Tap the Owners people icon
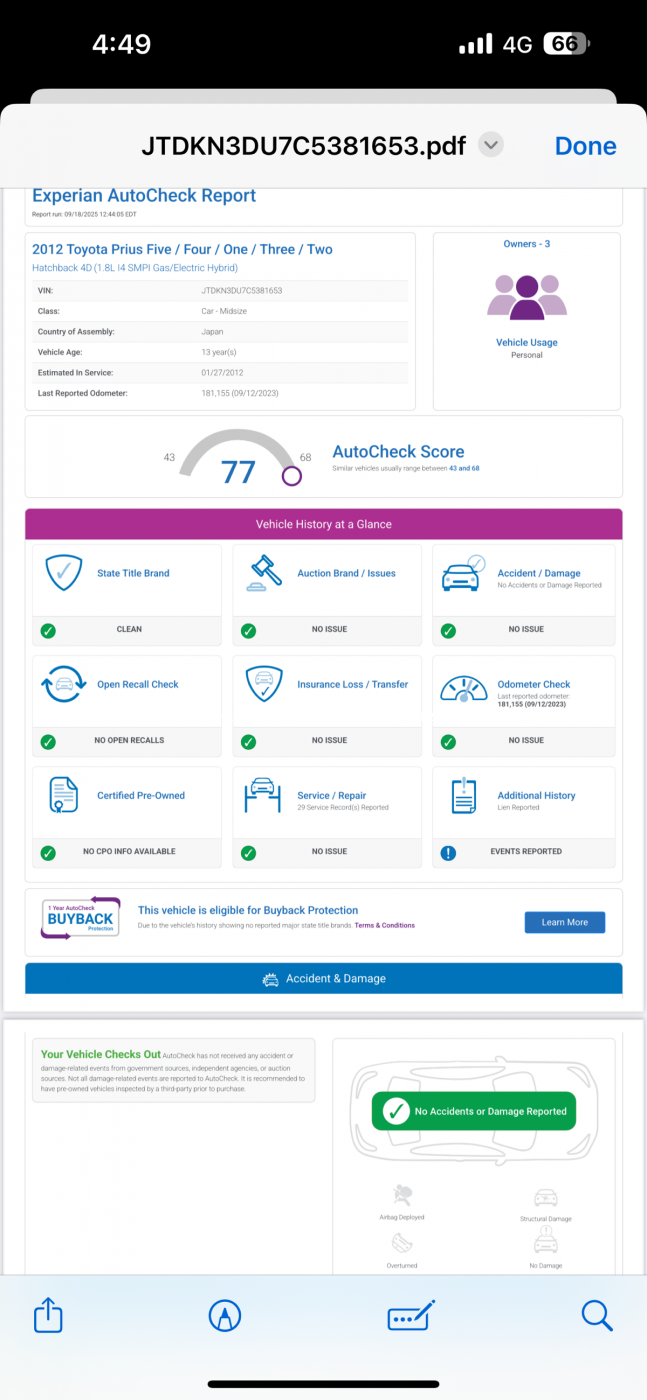The width and height of the screenshot is (647, 1400). [527, 296]
